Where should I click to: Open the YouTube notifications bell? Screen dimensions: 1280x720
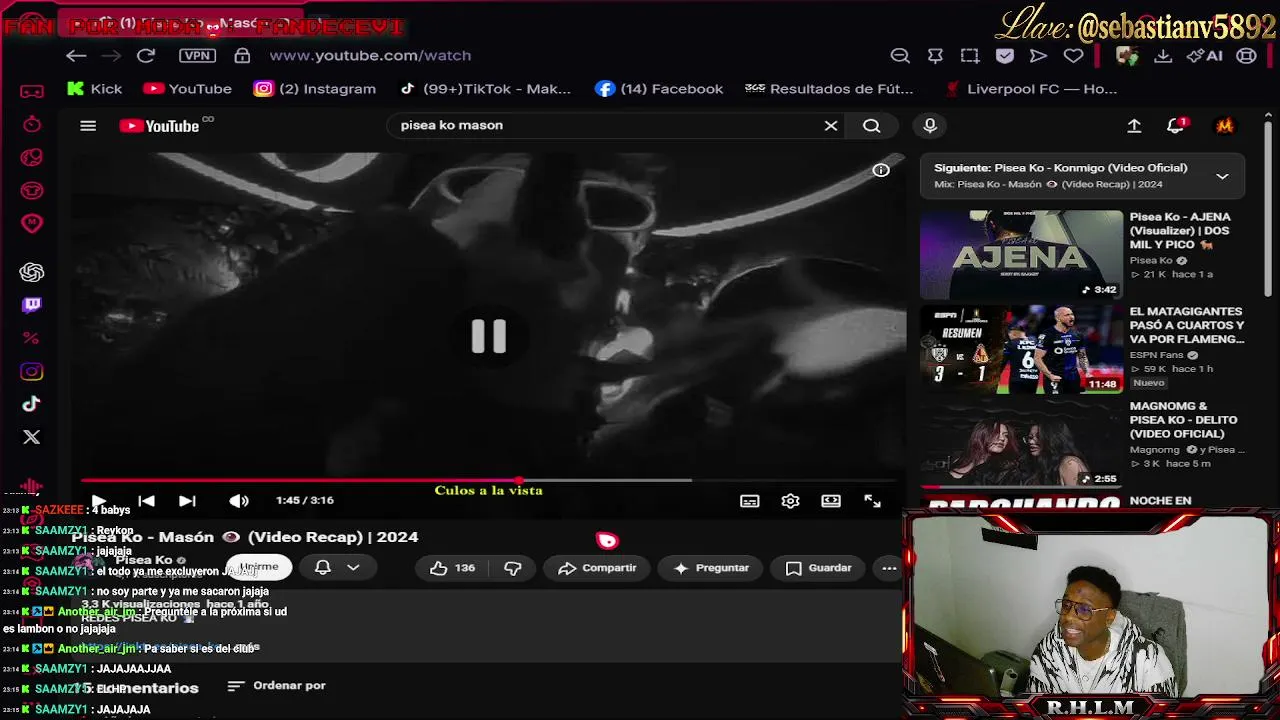tap(1176, 126)
